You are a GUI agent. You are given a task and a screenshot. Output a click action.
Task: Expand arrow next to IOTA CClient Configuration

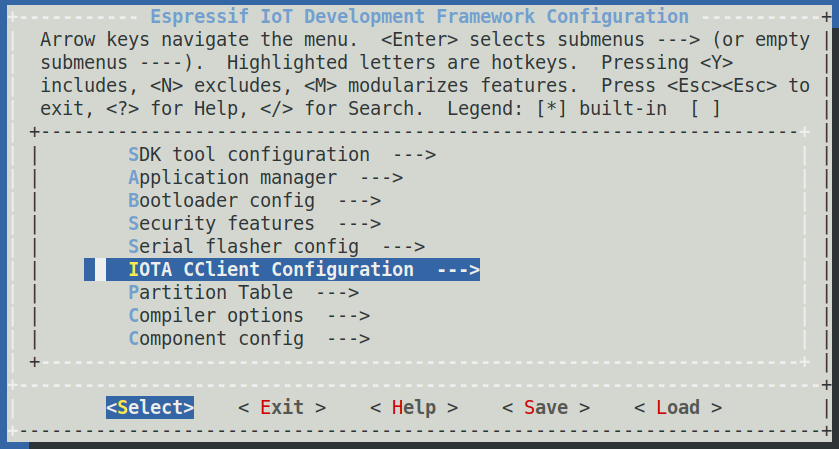coord(459,270)
